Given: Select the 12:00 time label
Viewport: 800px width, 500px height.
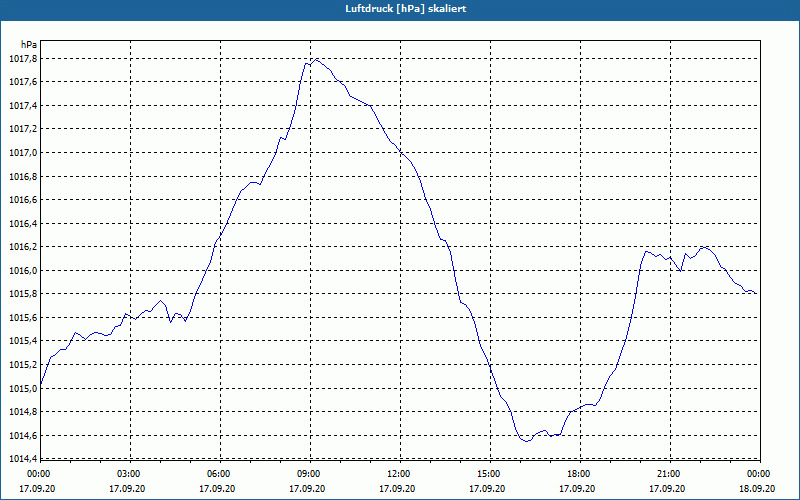Looking at the screenshot, I should pos(398,474).
